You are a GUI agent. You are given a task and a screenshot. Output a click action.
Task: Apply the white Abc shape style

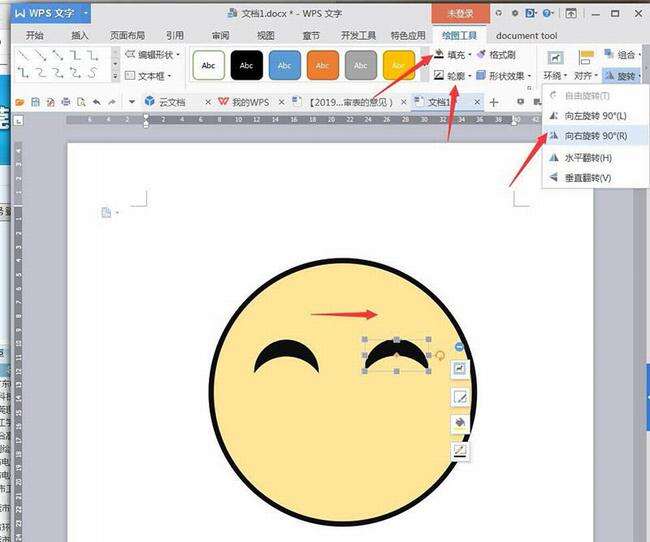click(x=209, y=65)
